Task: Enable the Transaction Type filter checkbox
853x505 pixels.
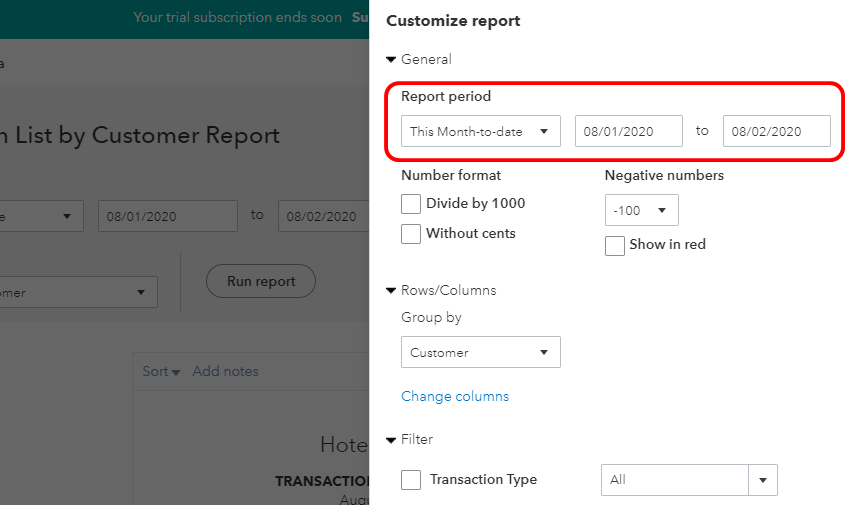Action: pyautogui.click(x=411, y=480)
